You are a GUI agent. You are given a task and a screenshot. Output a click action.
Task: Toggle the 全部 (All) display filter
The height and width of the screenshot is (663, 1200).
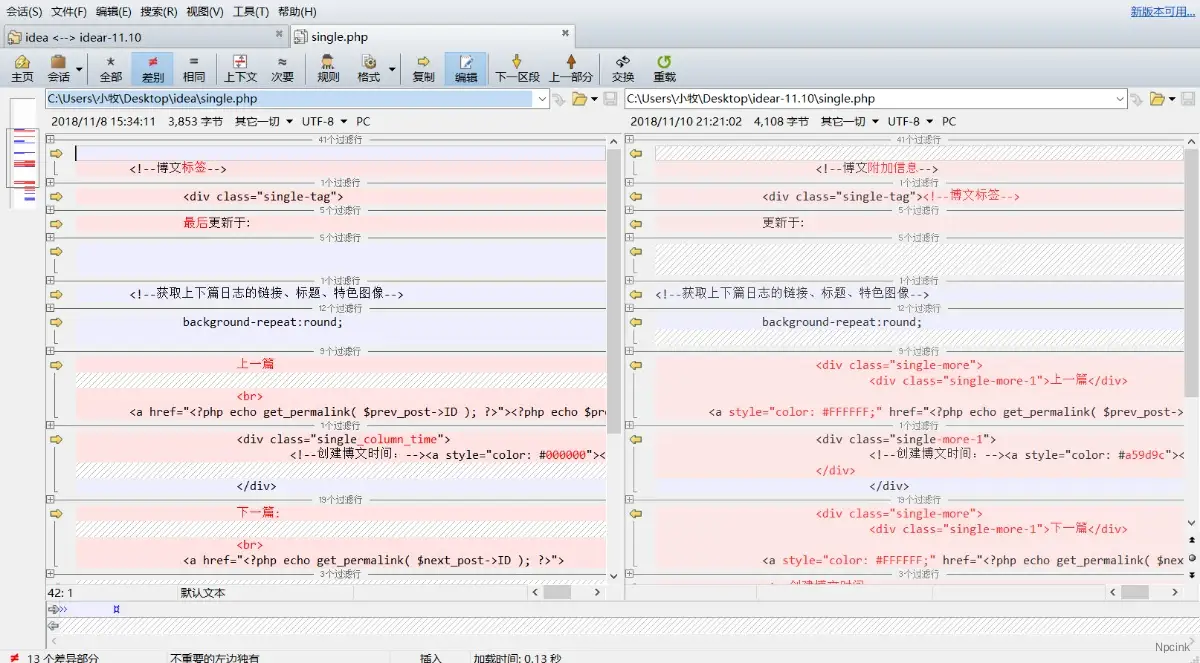point(111,68)
